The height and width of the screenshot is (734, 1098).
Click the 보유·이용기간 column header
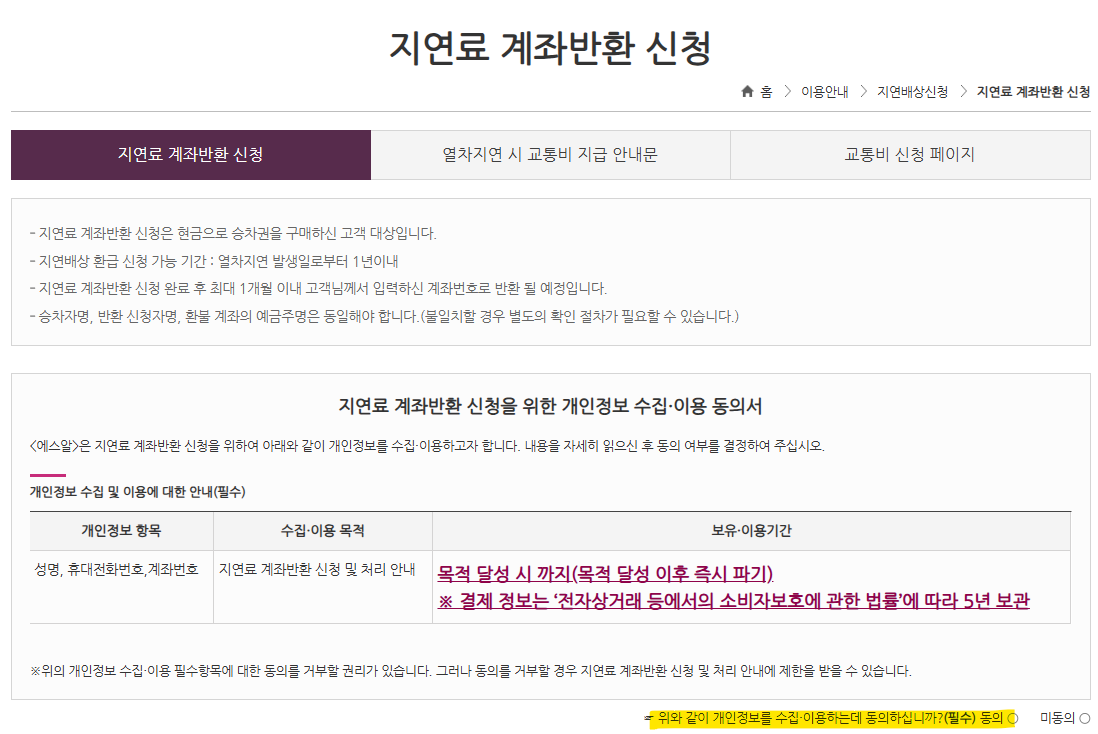752,531
